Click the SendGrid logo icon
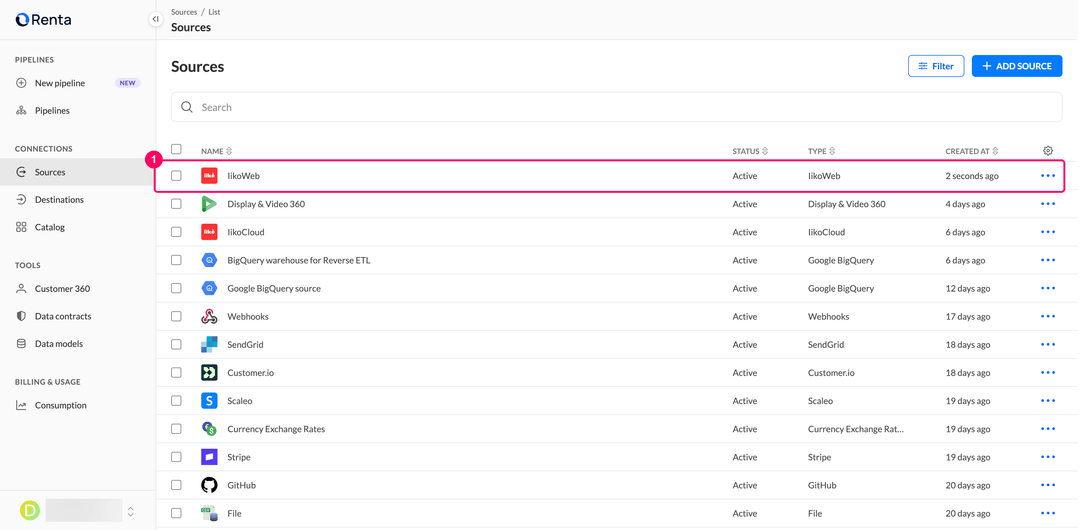 (x=209, y=345)
